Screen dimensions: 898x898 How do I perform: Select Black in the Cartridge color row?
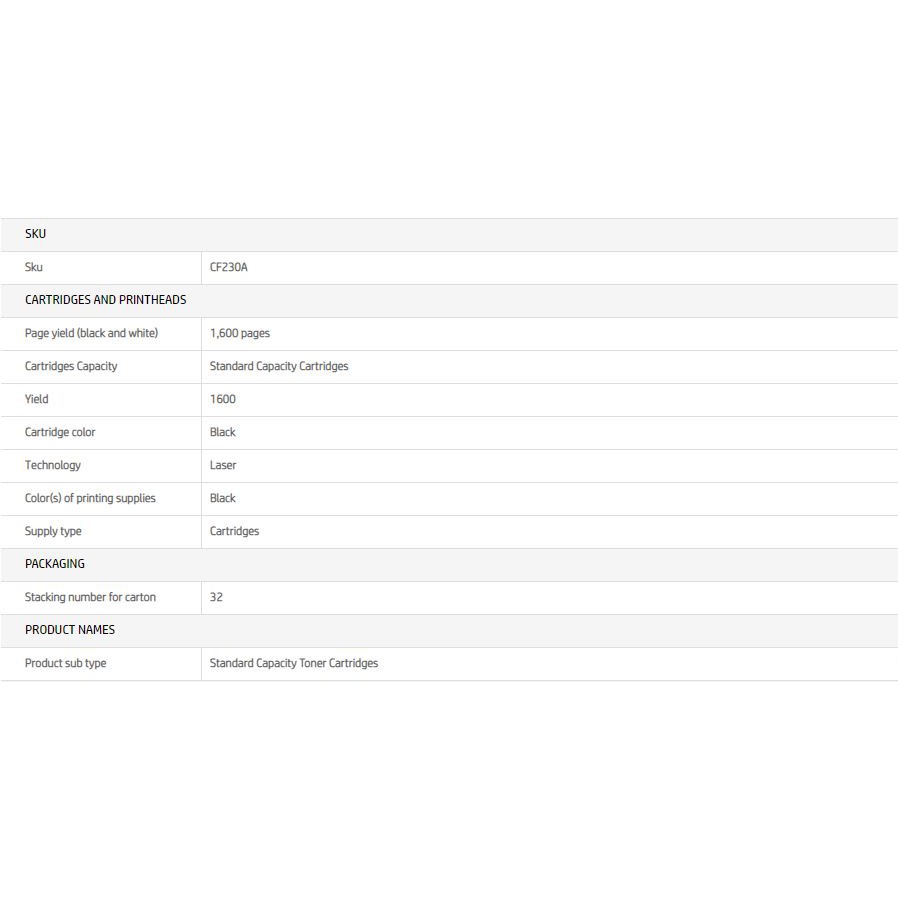tap(223, 432)
